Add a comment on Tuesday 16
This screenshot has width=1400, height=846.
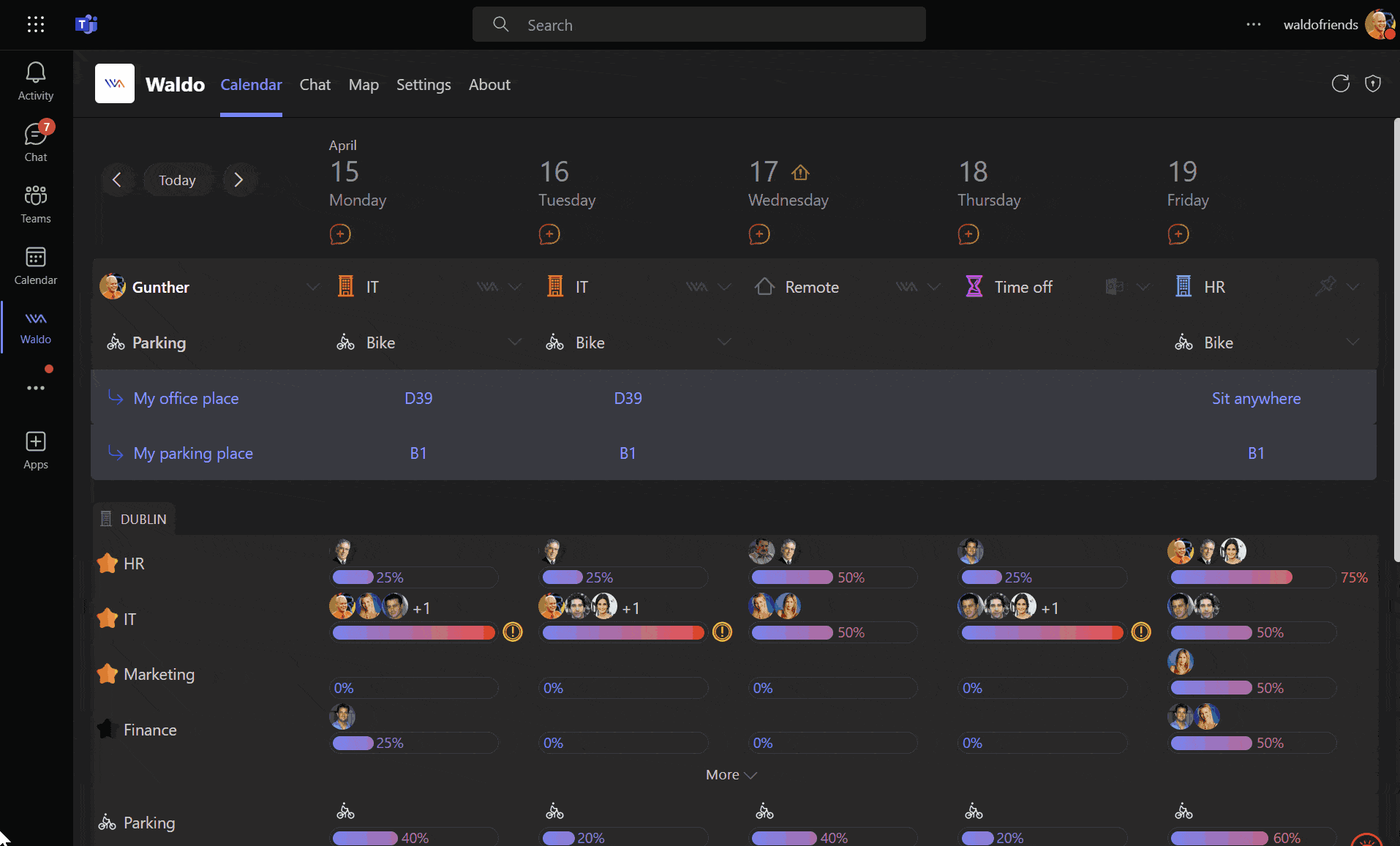(x=549, y=234)
